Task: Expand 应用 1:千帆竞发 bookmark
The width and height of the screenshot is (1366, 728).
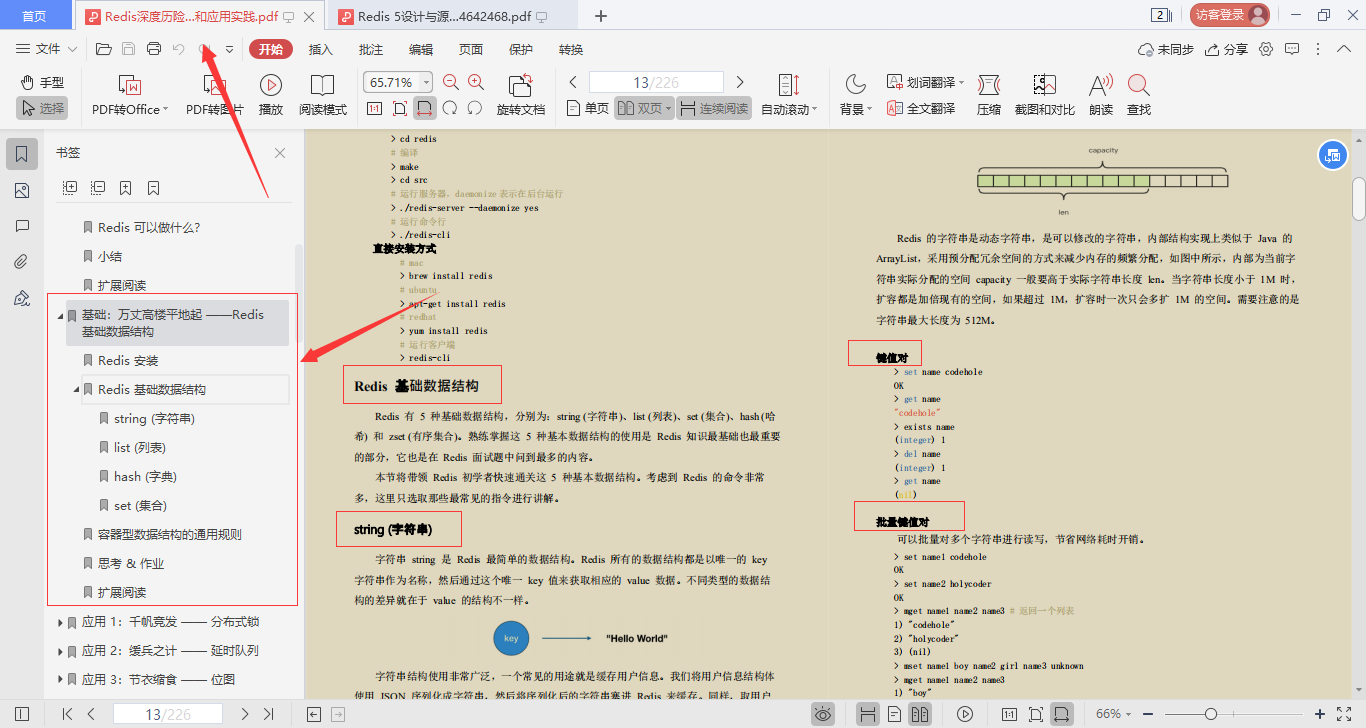Action: (x=61, y=622)
